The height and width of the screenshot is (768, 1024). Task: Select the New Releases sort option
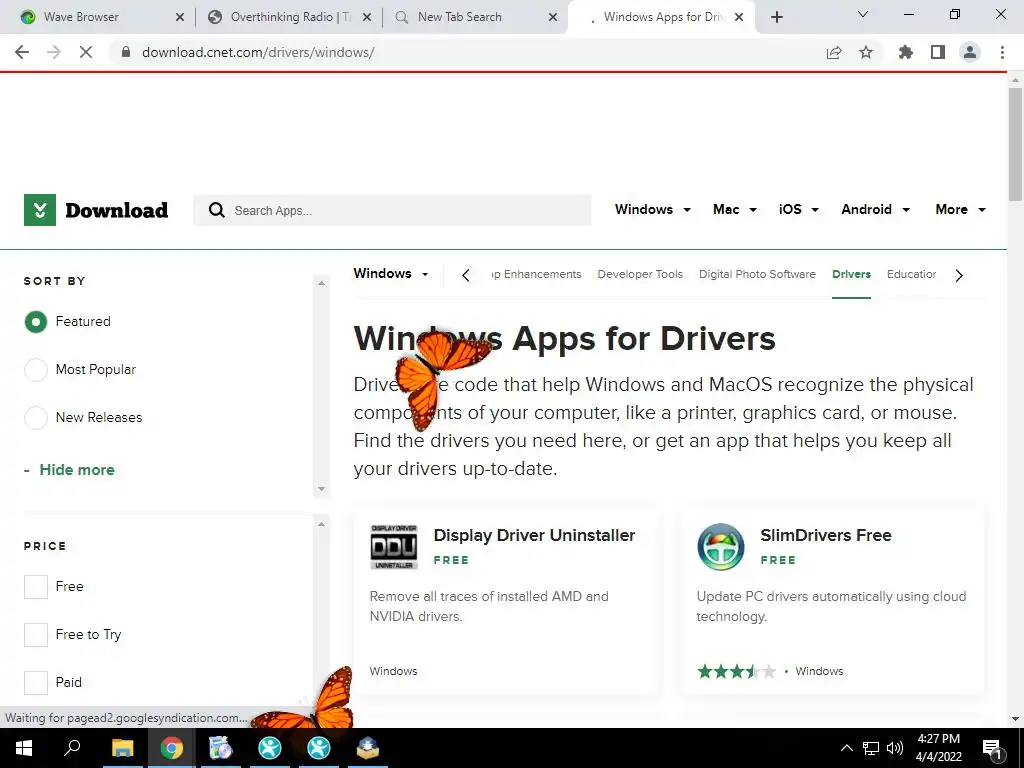pyautogui.click(x=36, y=417)
